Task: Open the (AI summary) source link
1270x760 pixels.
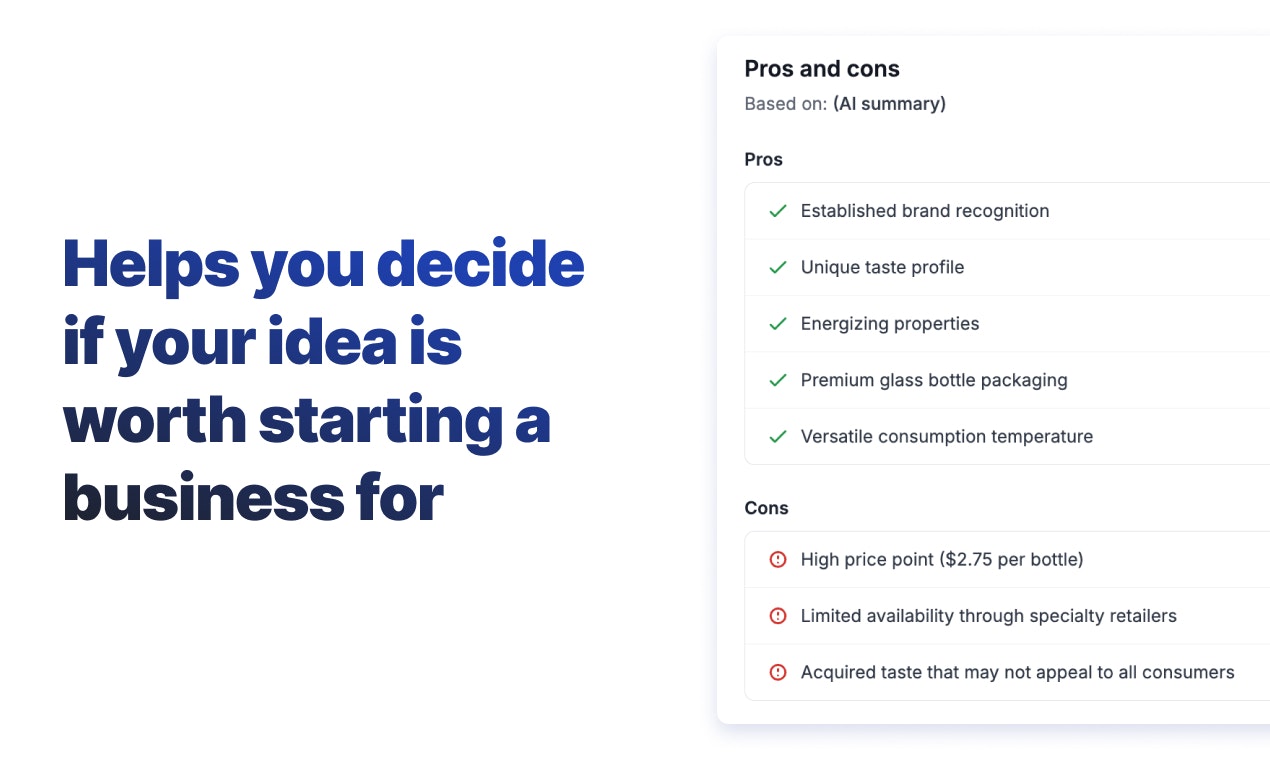Action: (x=889, y=104)
